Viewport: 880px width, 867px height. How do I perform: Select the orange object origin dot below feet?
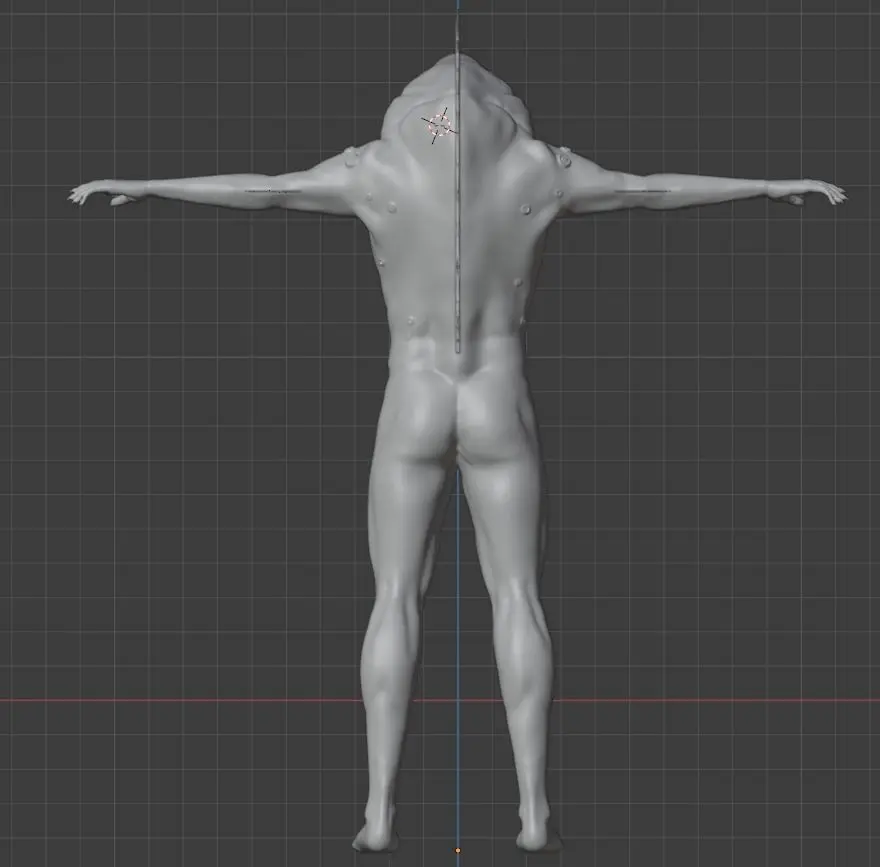coord(458,851)
